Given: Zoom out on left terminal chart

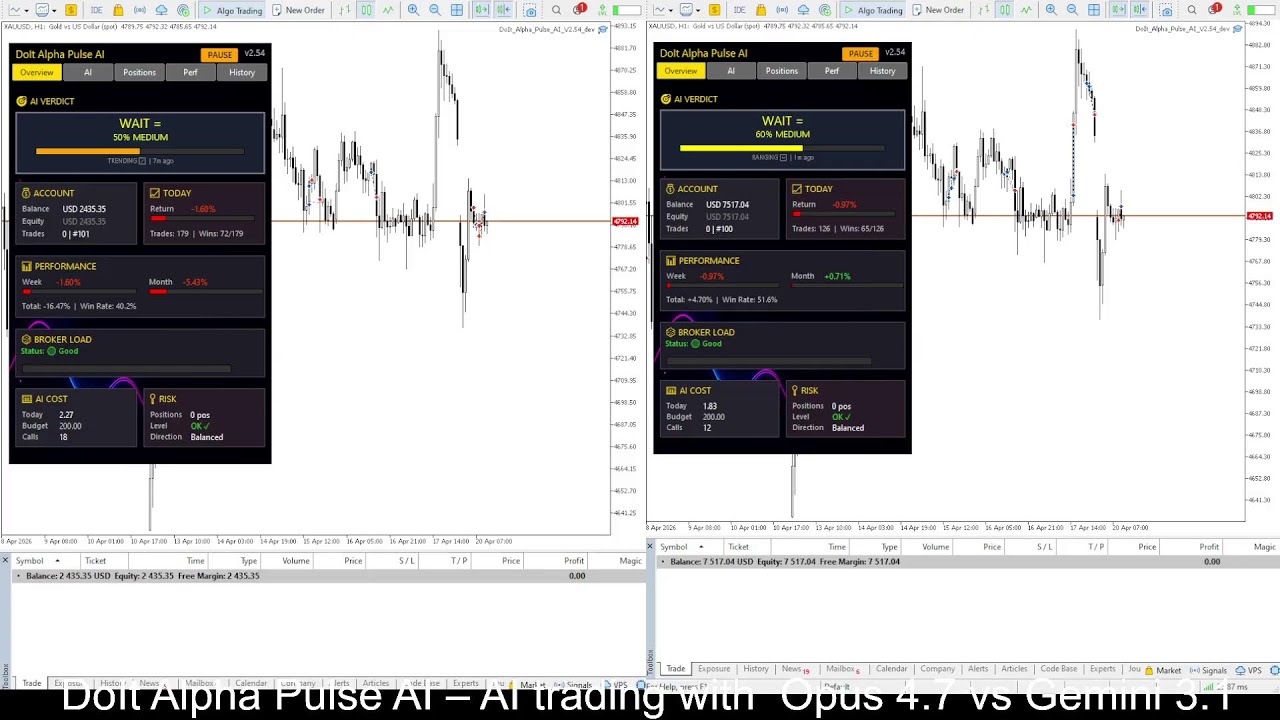Looking at the screenshot, I should [435, 10].
